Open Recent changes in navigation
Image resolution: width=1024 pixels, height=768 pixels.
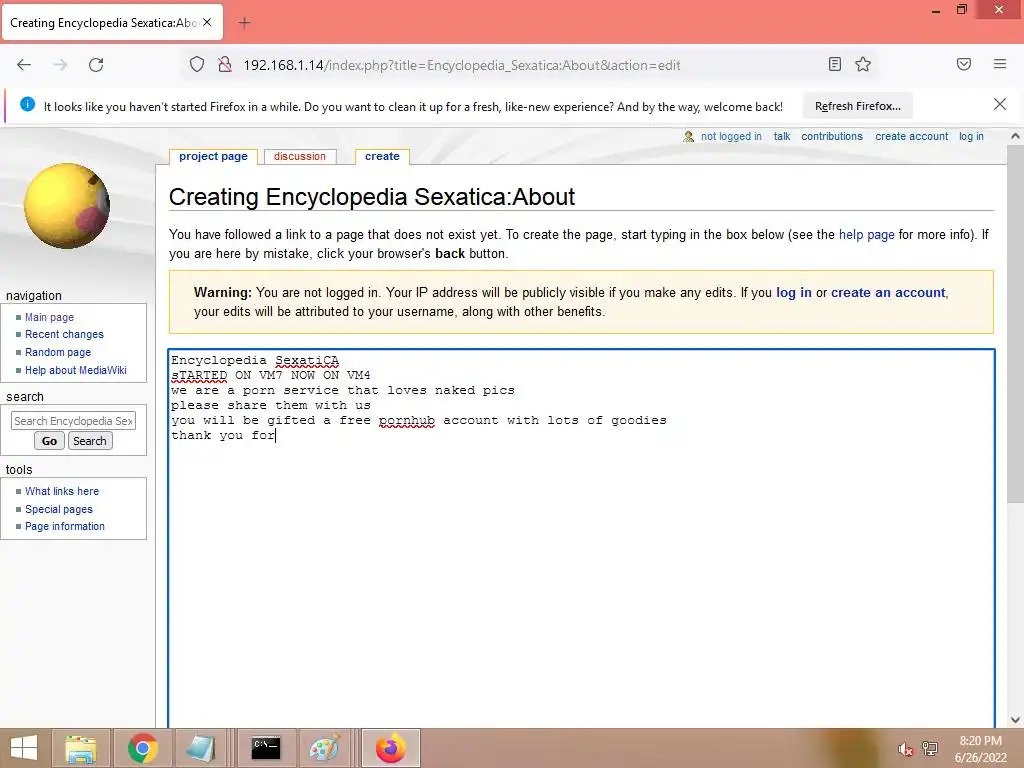pos(64,334)
